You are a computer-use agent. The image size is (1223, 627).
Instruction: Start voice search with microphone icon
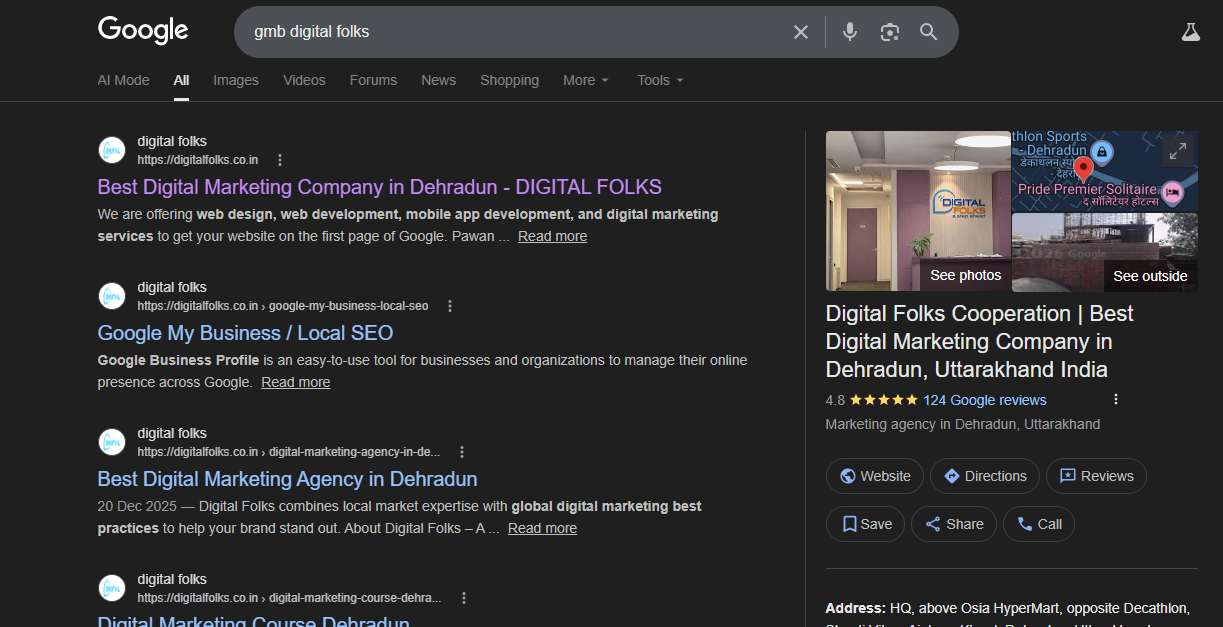(x=850, y=32)
